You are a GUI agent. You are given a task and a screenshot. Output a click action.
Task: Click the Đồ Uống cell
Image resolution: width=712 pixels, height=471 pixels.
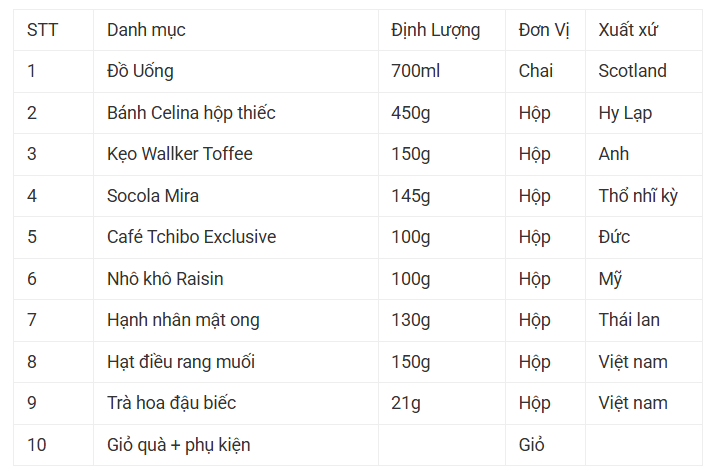point(140,71)
